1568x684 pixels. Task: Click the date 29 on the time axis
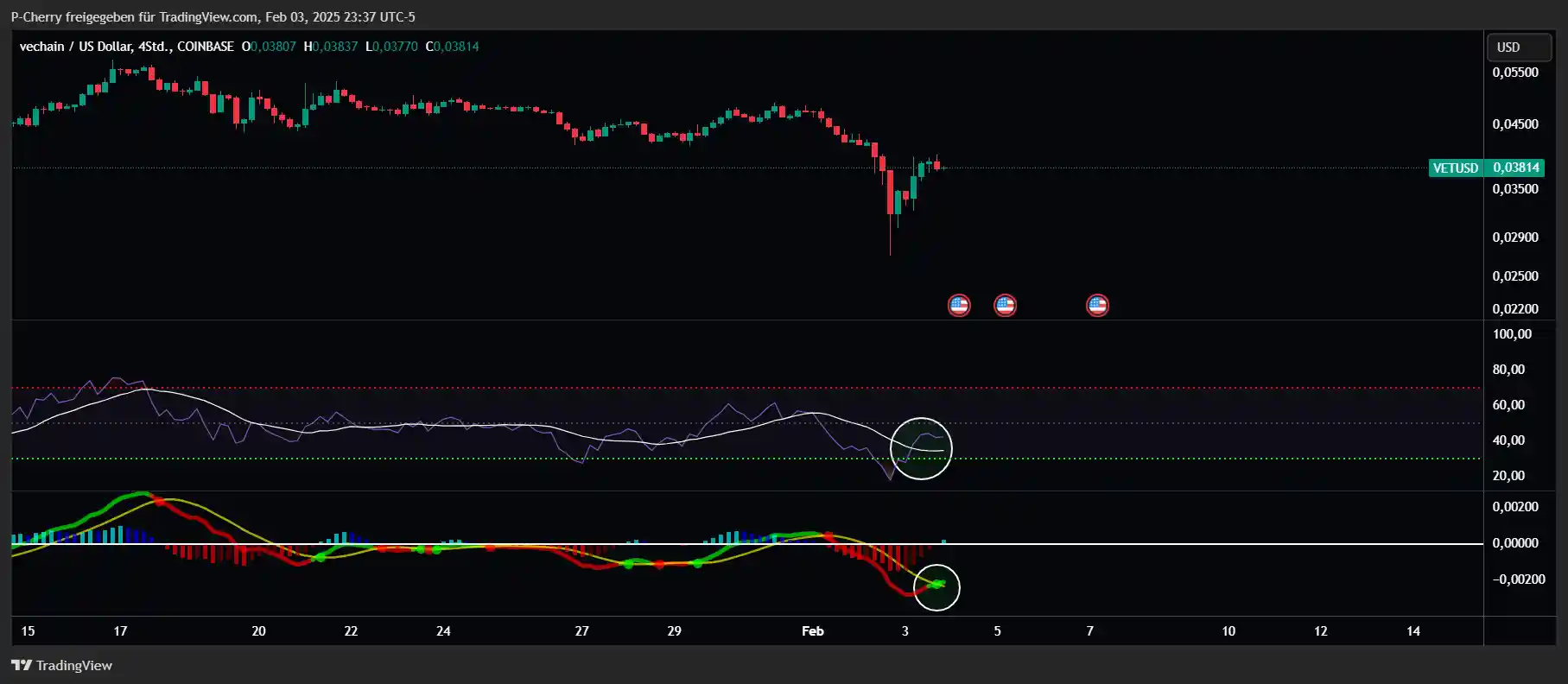click(675, 631)
